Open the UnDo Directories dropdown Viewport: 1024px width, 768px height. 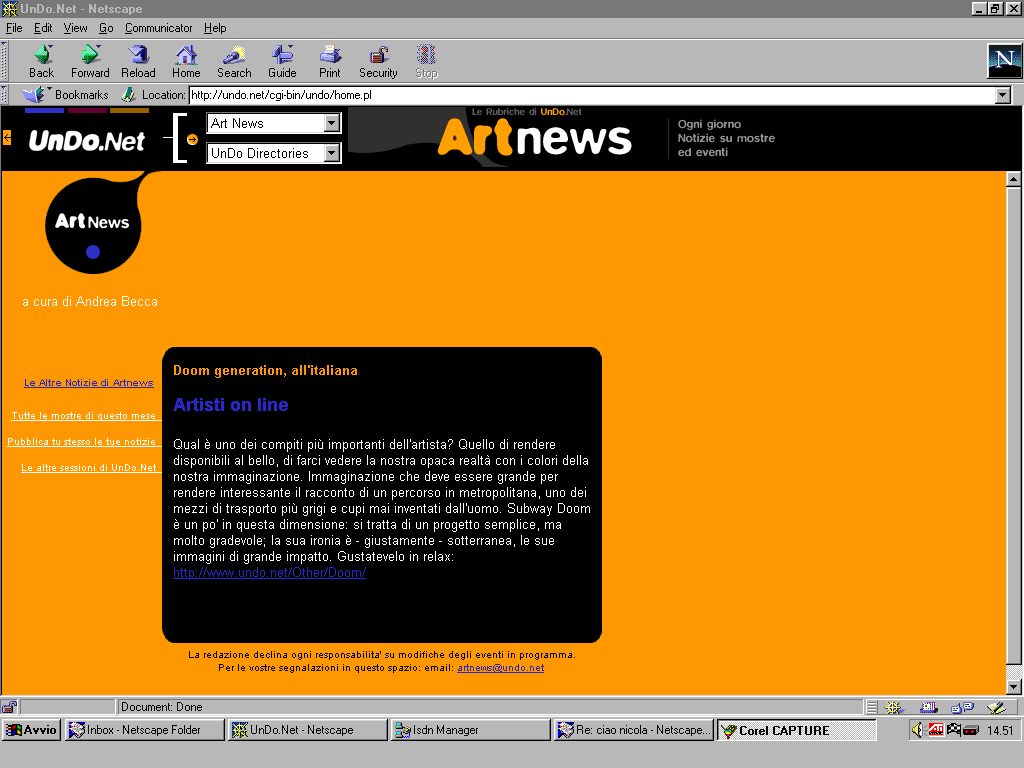tap(274, 153)
